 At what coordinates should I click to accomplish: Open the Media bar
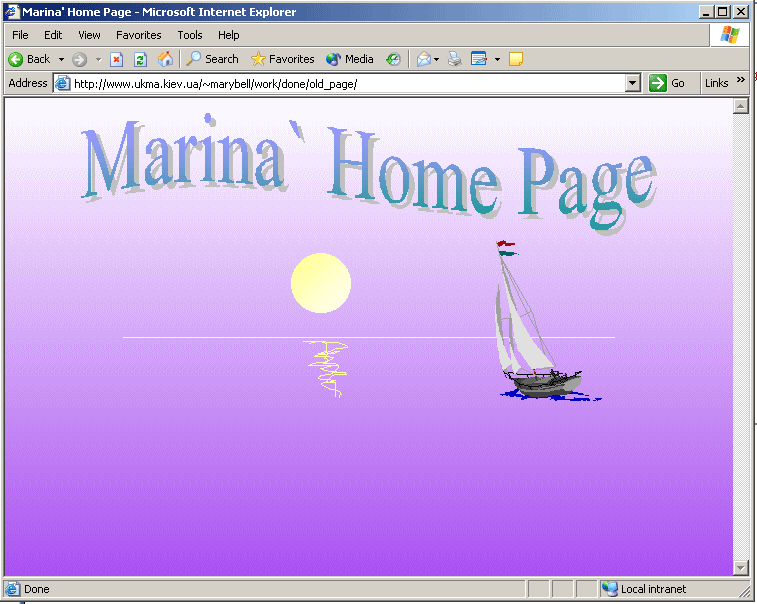point(350,59)
